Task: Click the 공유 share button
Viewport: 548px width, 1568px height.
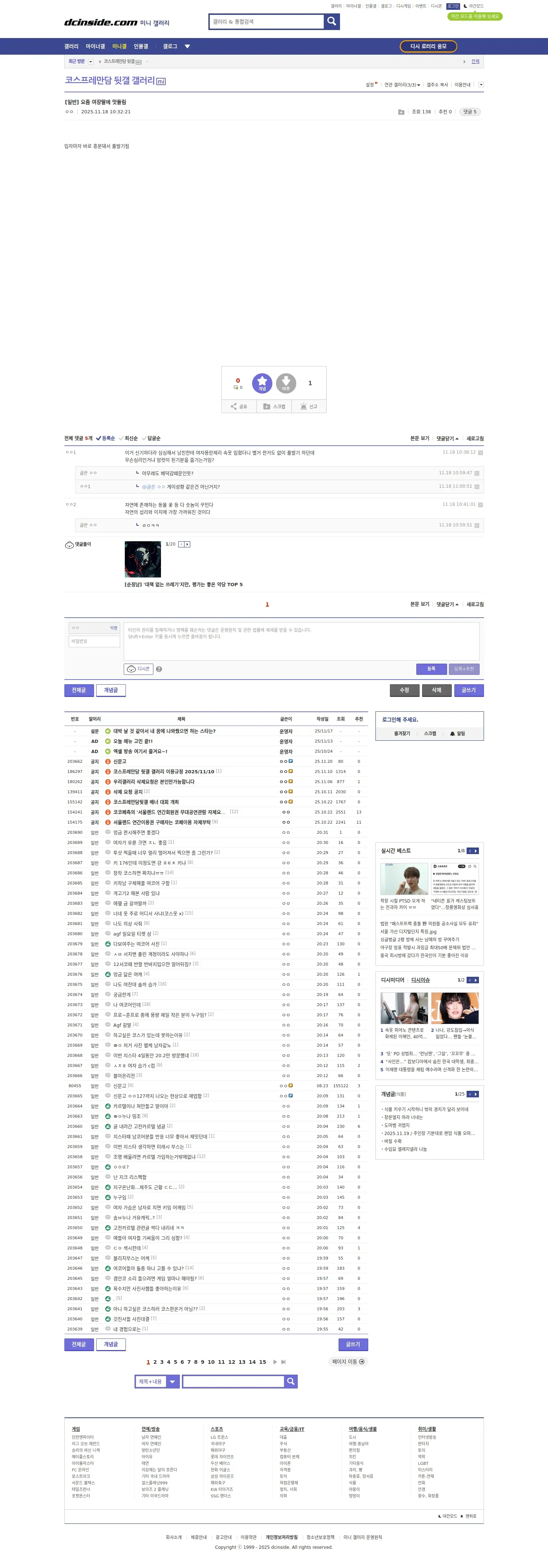Action: 238,406
